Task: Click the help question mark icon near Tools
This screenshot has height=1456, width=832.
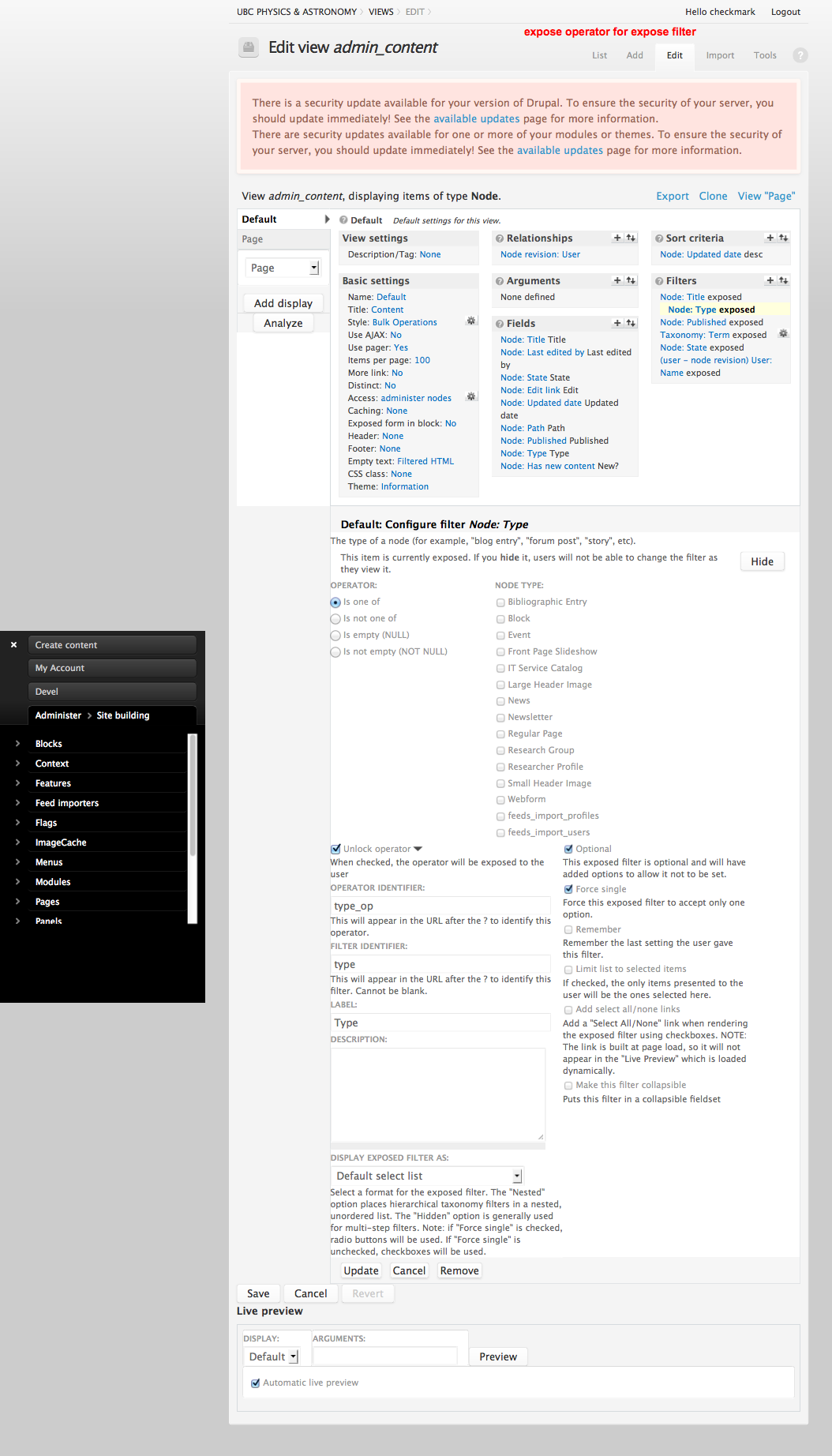Action: [x=800, y=55]
